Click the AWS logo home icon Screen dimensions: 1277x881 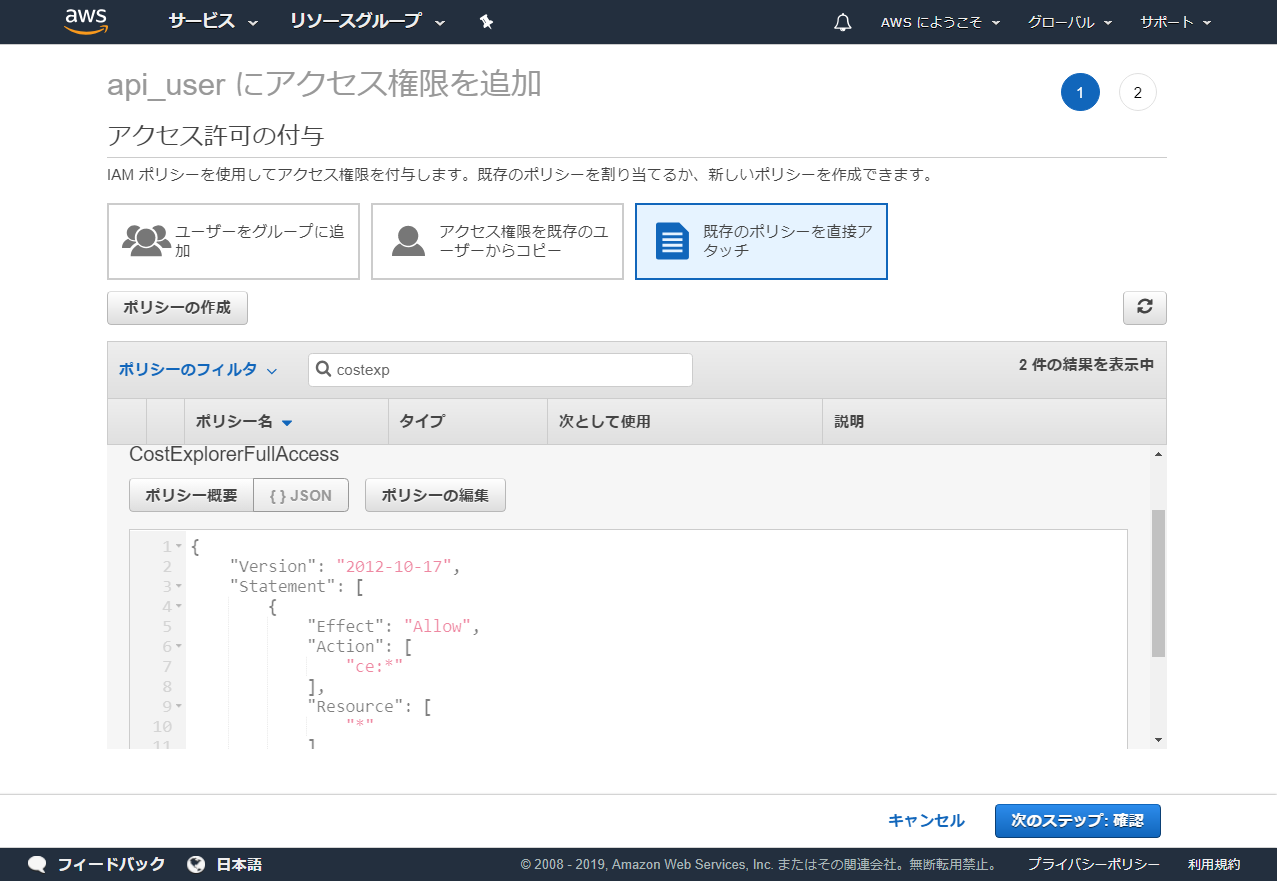(85, 21)
